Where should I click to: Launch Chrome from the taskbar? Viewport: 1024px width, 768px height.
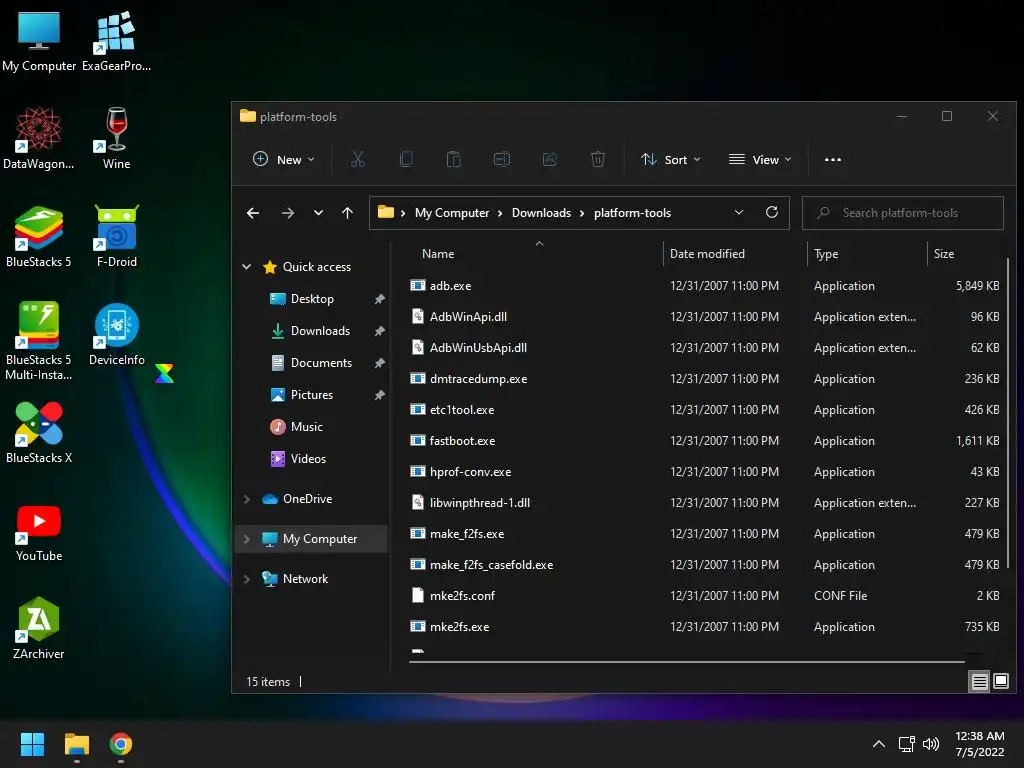[x=121, y=744]
